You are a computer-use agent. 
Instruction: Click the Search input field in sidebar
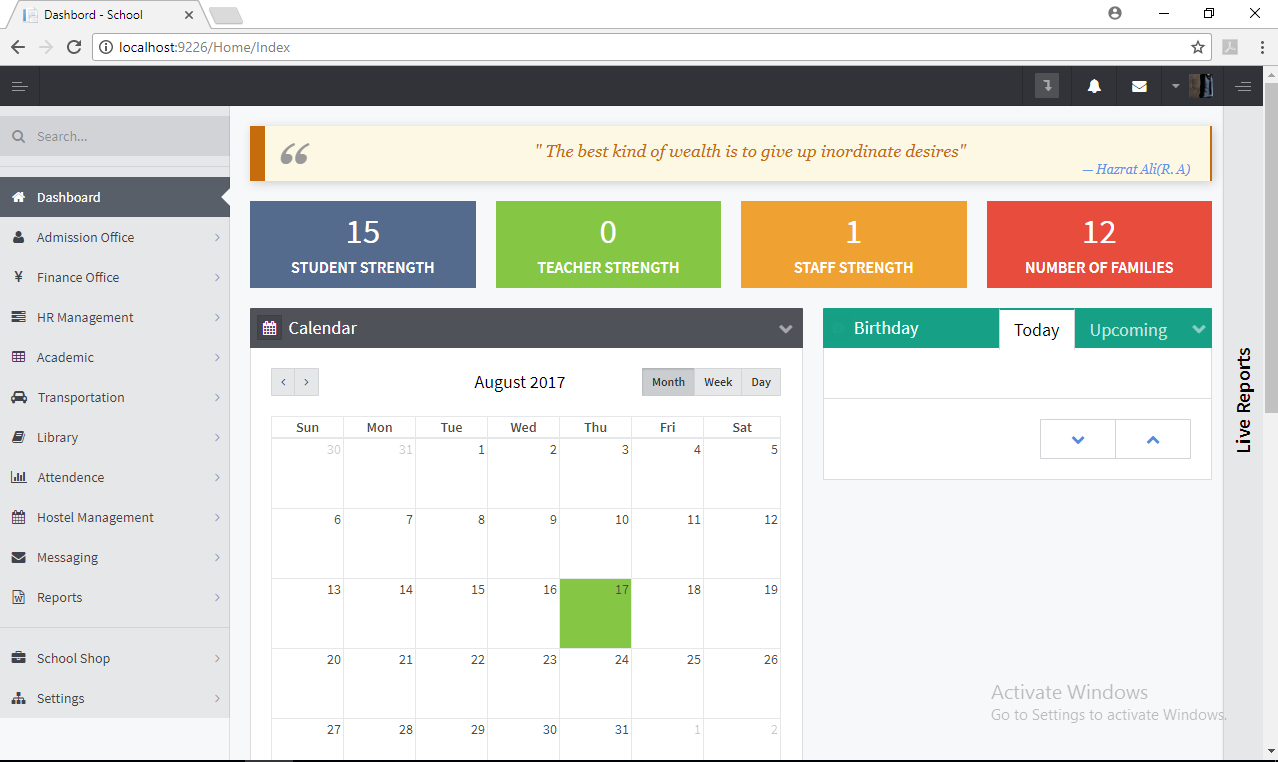pos(115,136)
